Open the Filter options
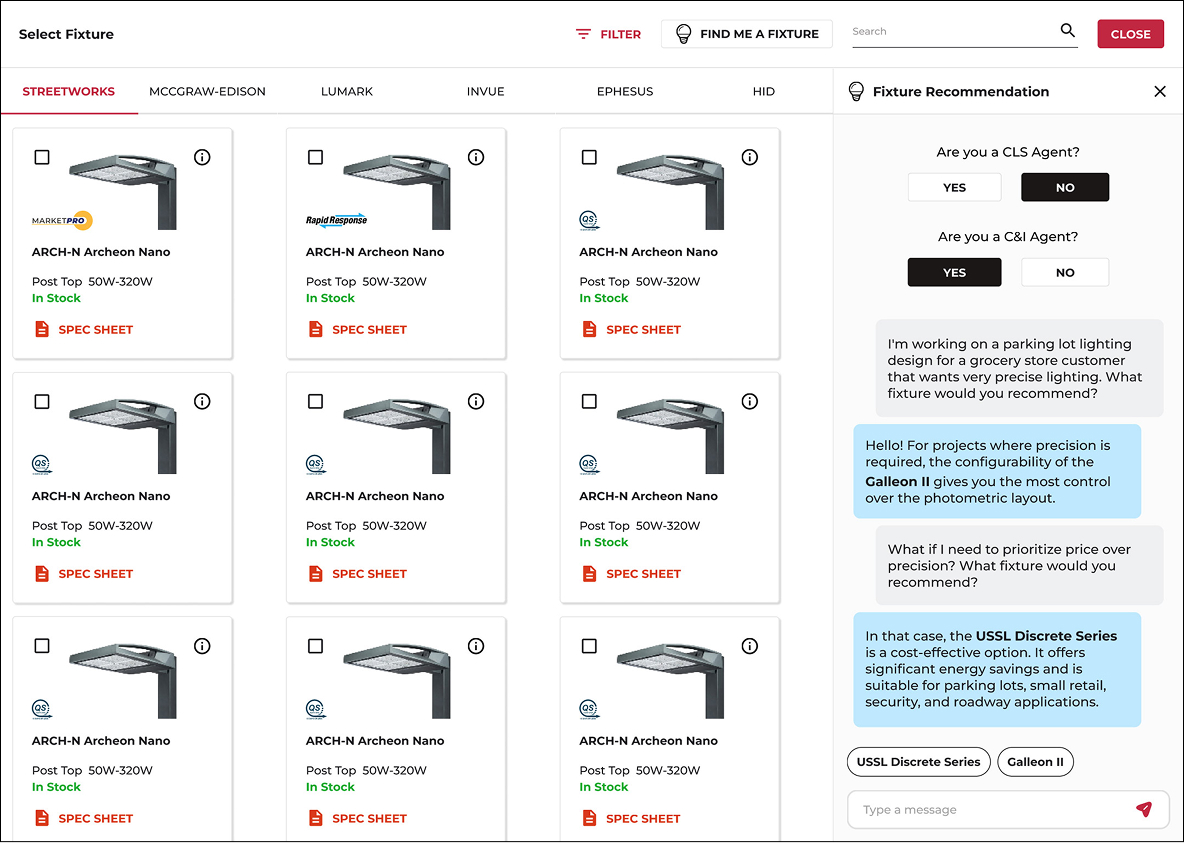Viewport: 1184px width, 843px height. point(608,34)
